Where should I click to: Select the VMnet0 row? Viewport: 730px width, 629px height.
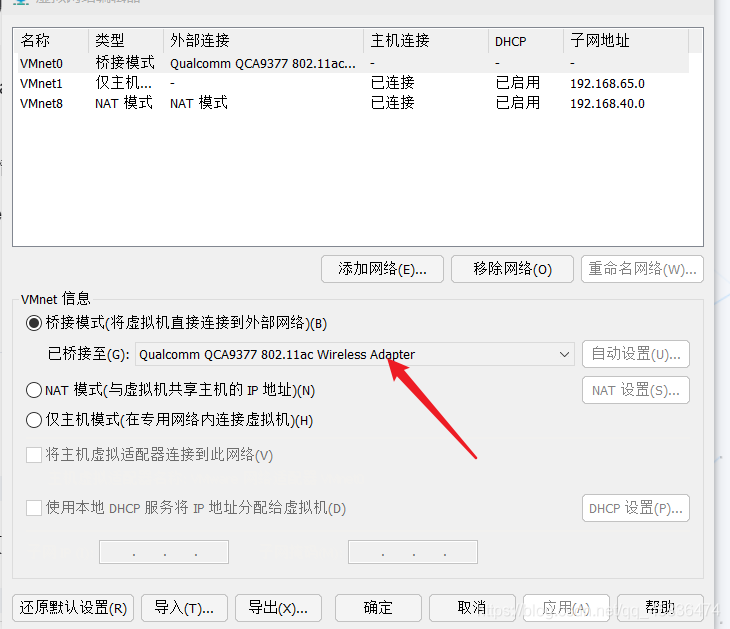[353, 63]
